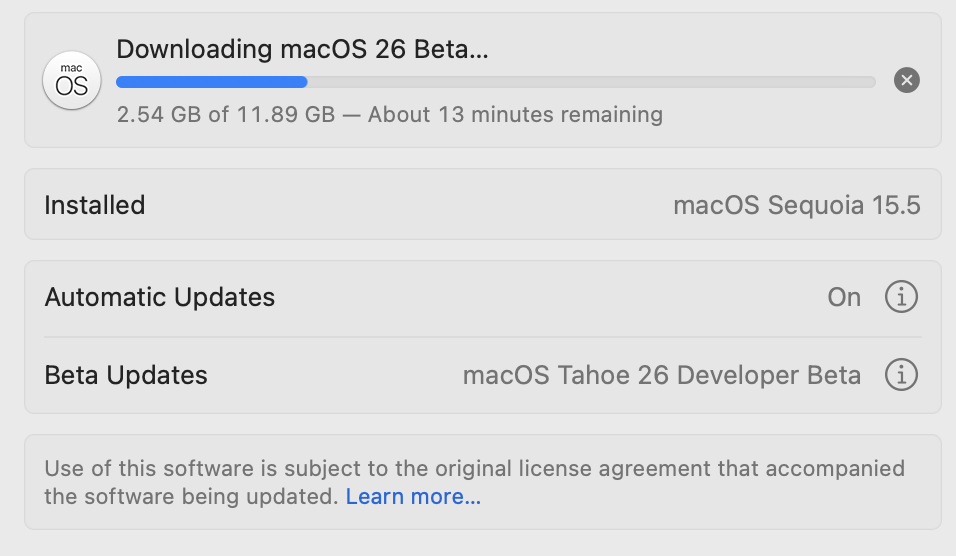The image size is (956, 556).
Task: Click the blue filled part of progress bar
Action: [x=211, y=82]
